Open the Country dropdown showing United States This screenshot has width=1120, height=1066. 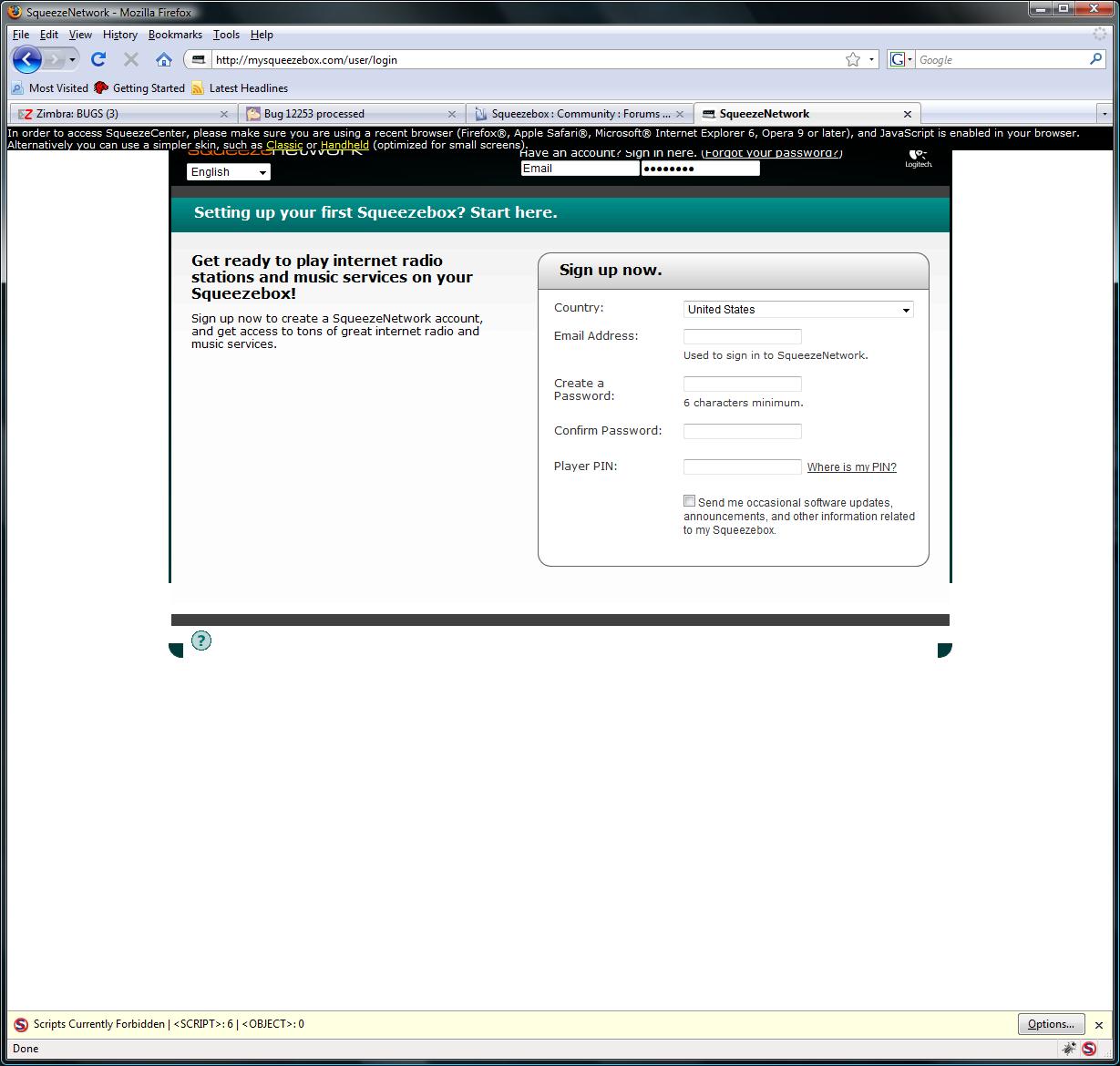point(798,310)
